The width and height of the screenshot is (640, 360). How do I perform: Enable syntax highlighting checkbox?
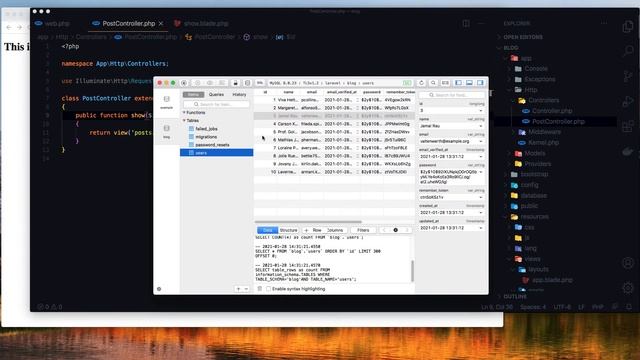[269, 289]
